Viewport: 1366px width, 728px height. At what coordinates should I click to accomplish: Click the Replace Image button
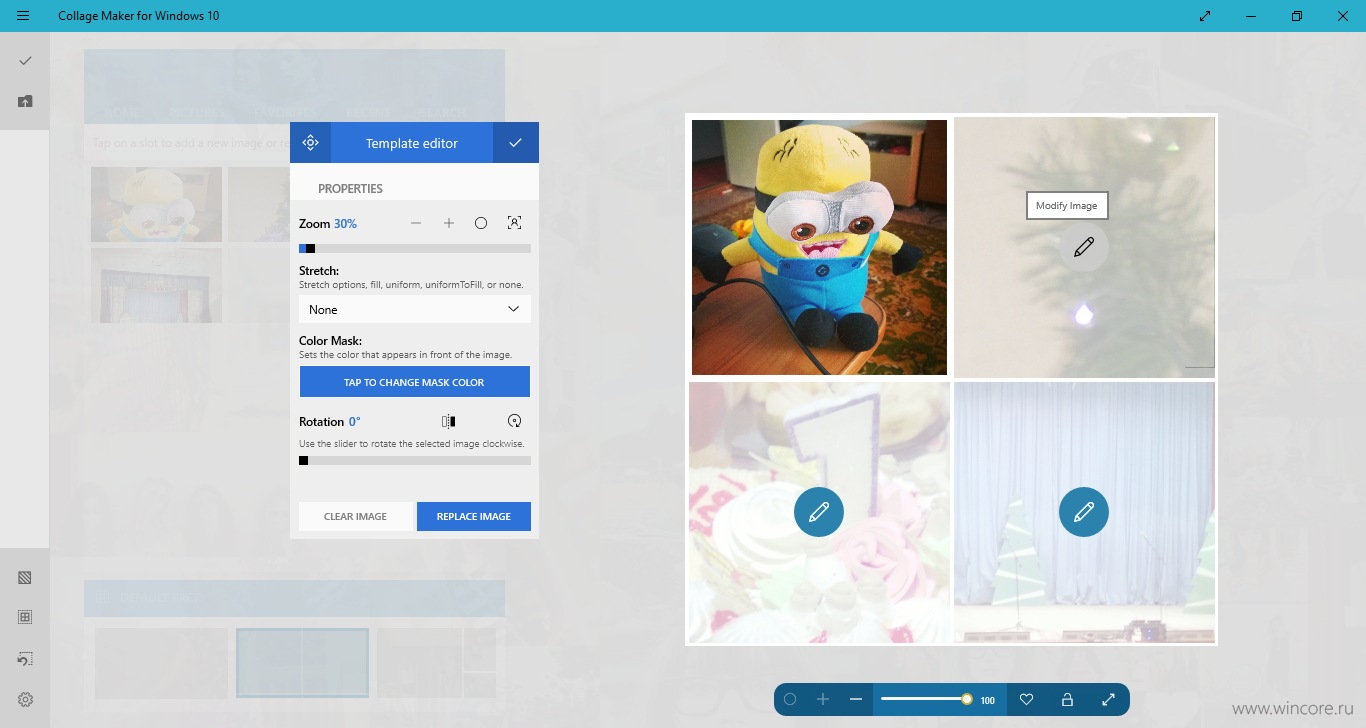click(x=474, y=516)
